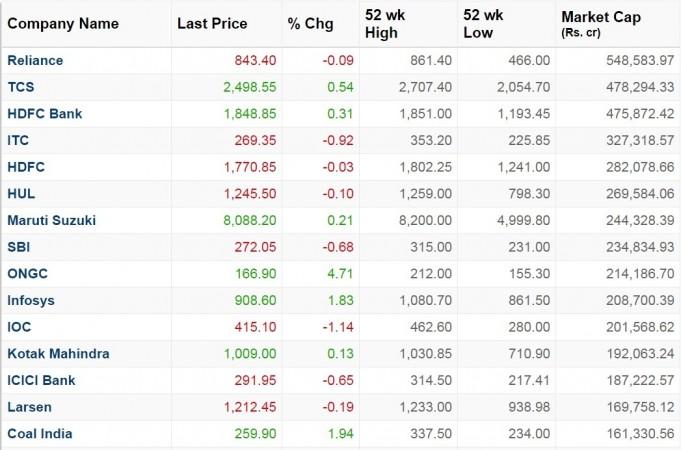The height and width of the screenshot is (450, 681).
Task: Select Infosys 52 wk low 861.50
Action: pyautogui.click(x=529, y=301)
